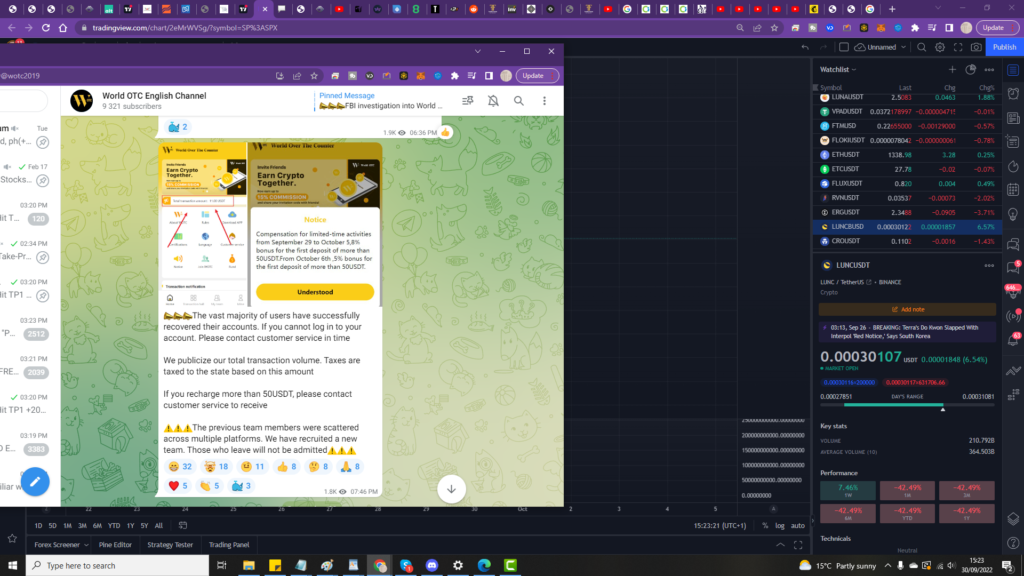Select the 1D chart time range

coord(39,526)
